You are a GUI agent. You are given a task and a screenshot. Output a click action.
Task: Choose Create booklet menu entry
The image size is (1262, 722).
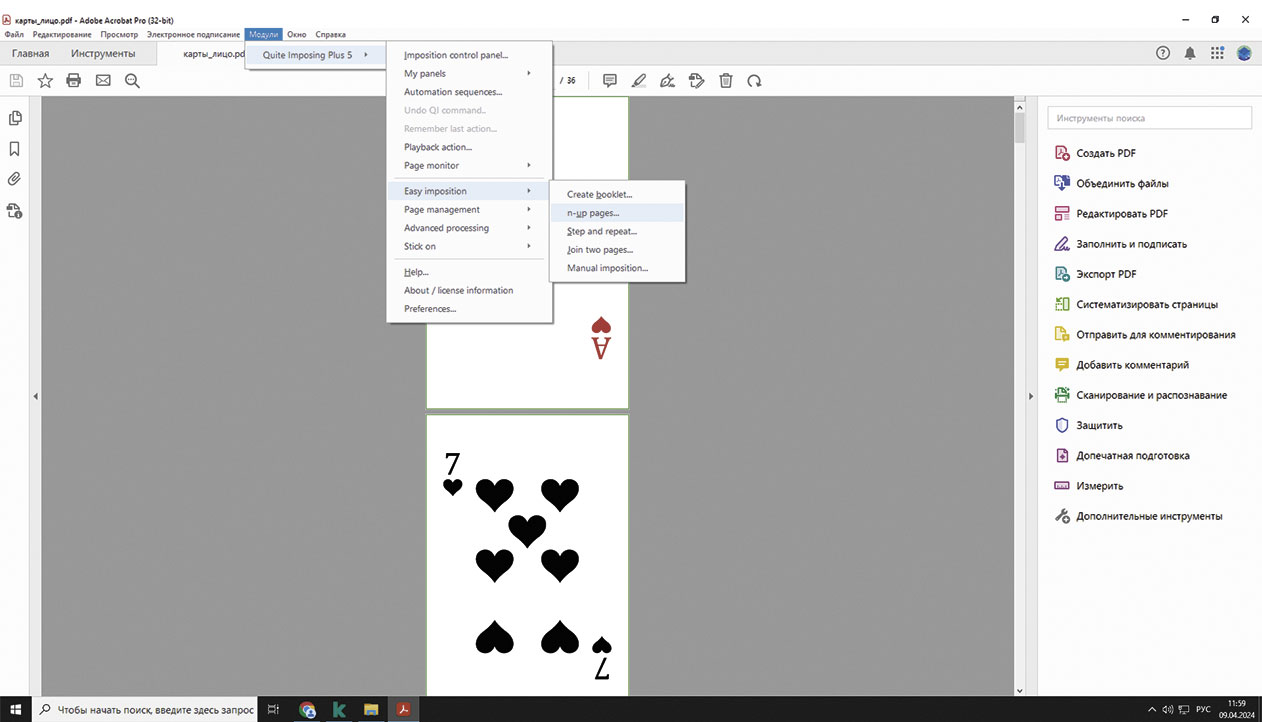coord(600,194)
